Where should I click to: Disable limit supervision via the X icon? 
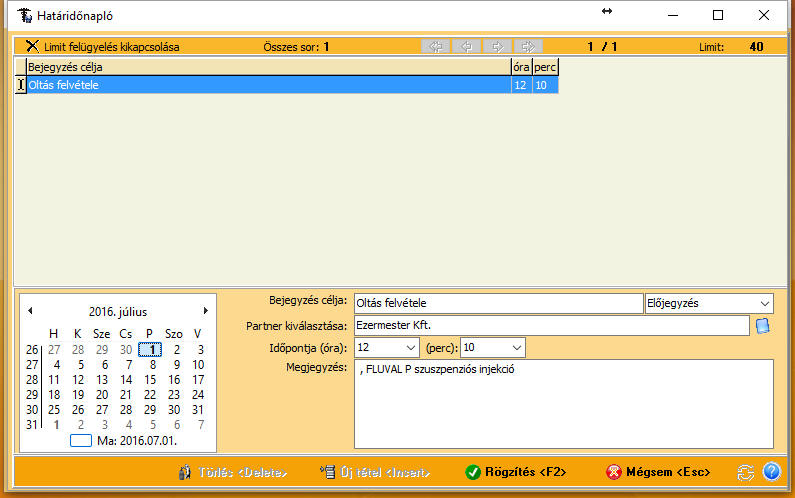point(32,46)
